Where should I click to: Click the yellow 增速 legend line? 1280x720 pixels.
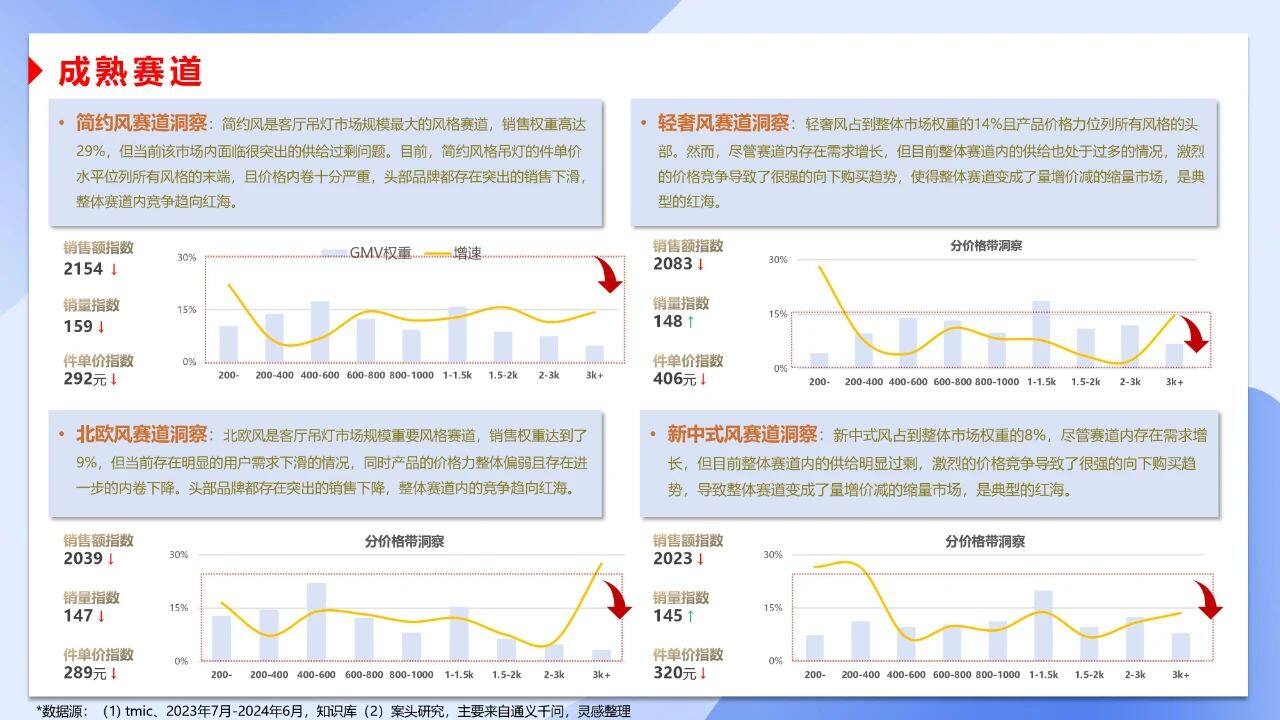click(438, 253)
